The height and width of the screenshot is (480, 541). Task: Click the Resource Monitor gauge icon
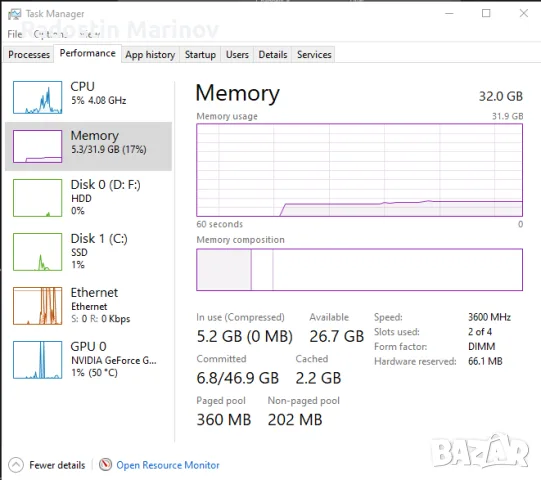coord(106,464)
